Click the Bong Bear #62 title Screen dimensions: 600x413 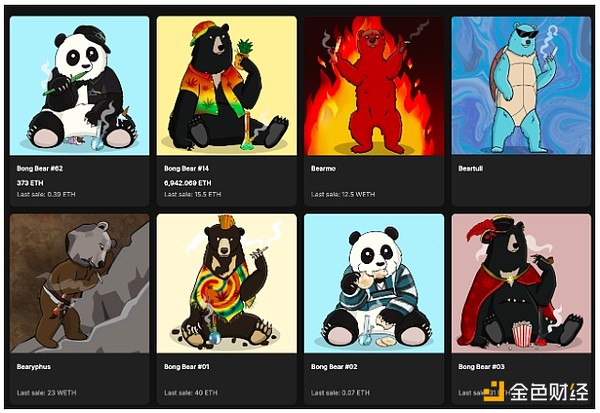click(x=40, y=168)
